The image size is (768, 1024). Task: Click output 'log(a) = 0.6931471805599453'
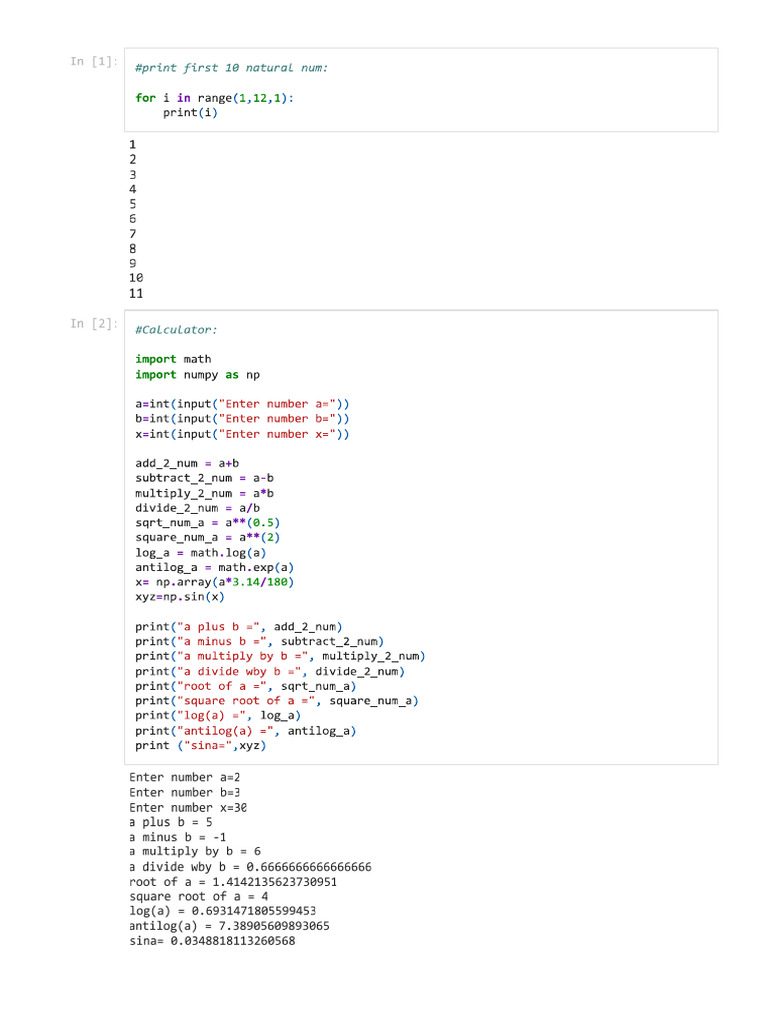223,911
